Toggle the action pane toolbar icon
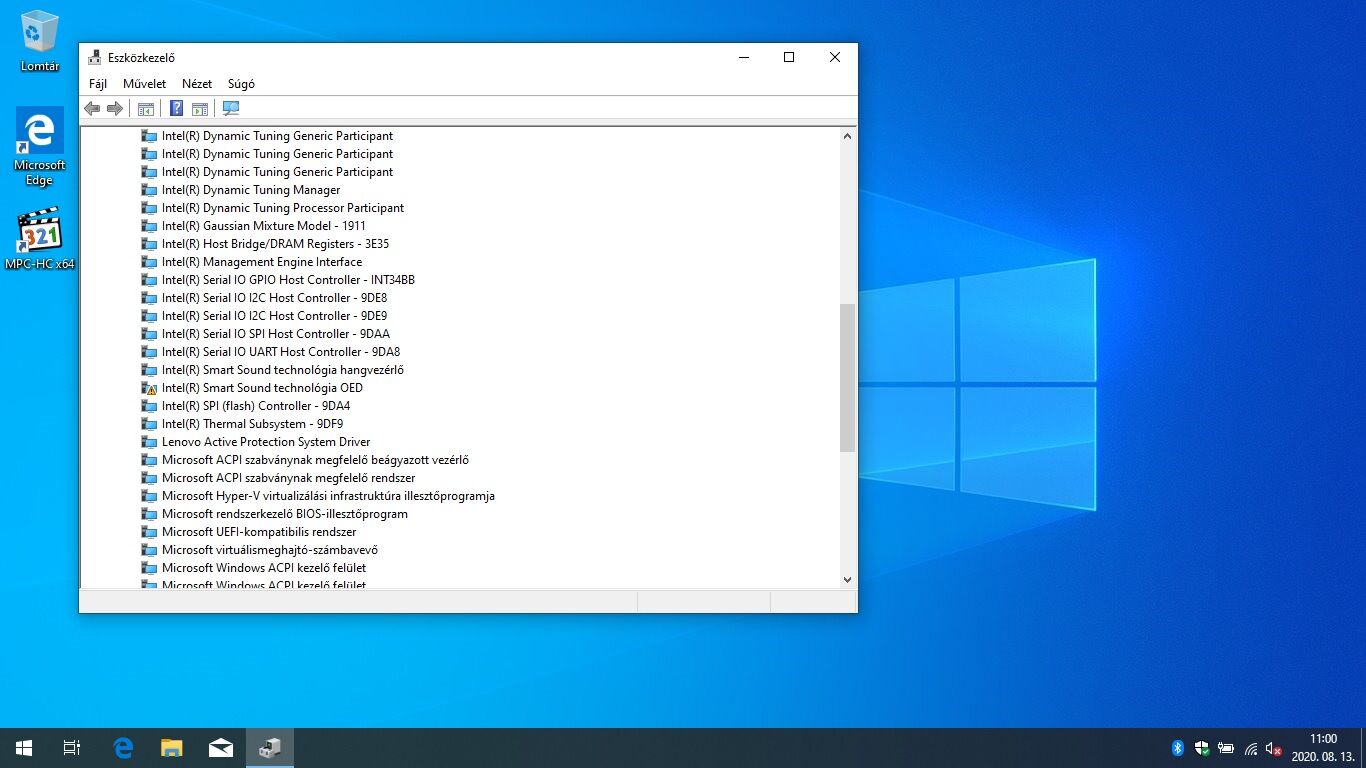 click(200, 108)
